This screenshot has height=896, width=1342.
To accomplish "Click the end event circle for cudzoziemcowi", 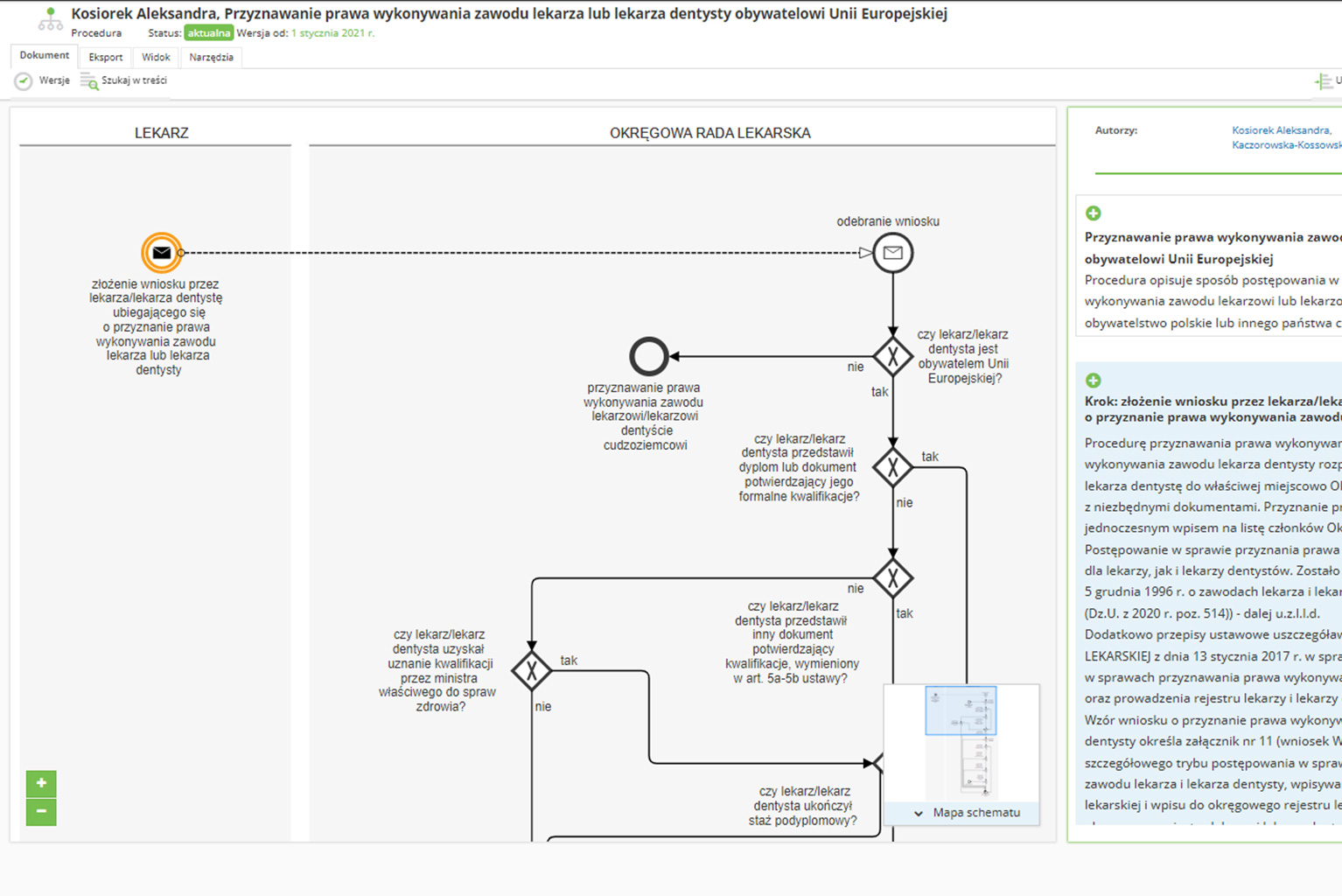I will pos(648,356).
